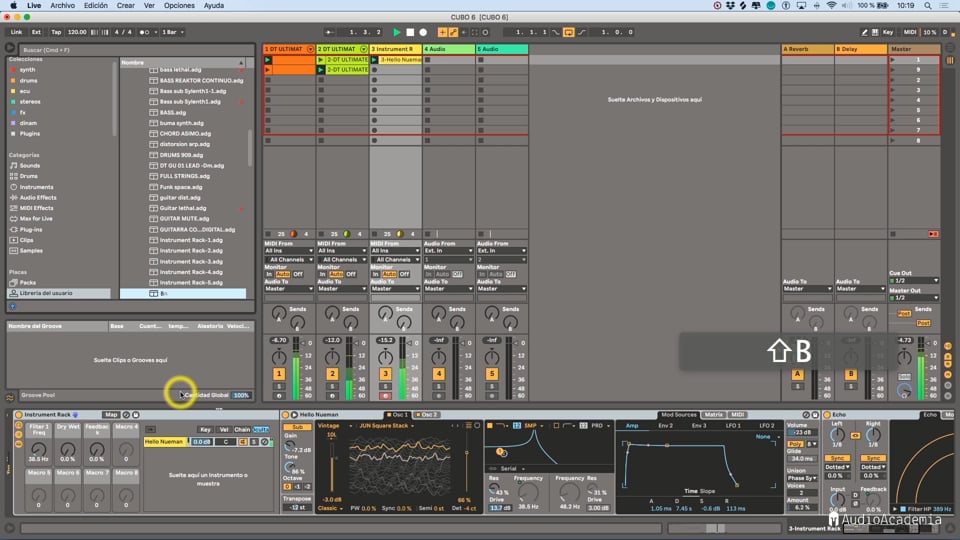Viewport: 960px width, 540px height.
Task: Click the Instrument Rack device activator
Action: pos(18,414)
